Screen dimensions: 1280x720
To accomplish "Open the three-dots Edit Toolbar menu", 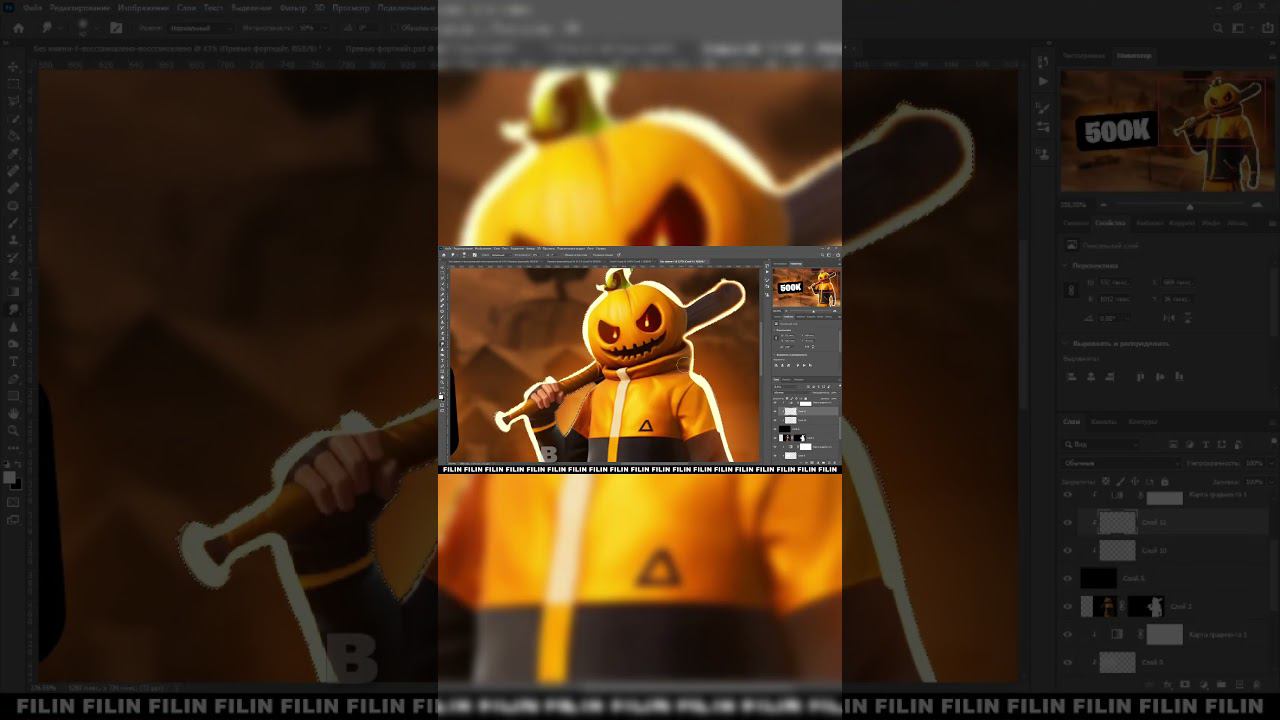I will (x=13, y=447).
